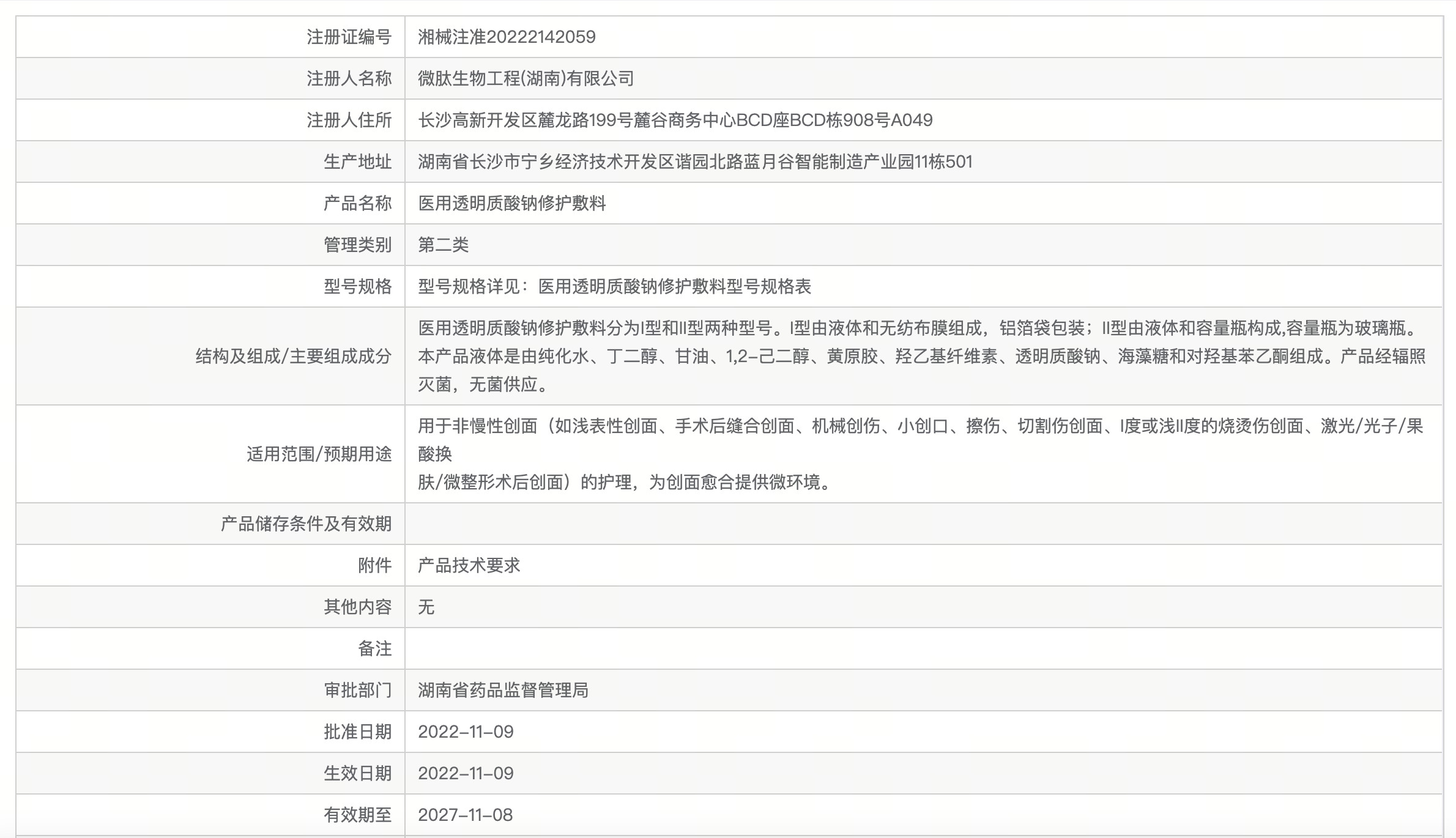Click the 注册人名称 label
The width and height of the screenshot is (1456, 838).
pos(349,78)
